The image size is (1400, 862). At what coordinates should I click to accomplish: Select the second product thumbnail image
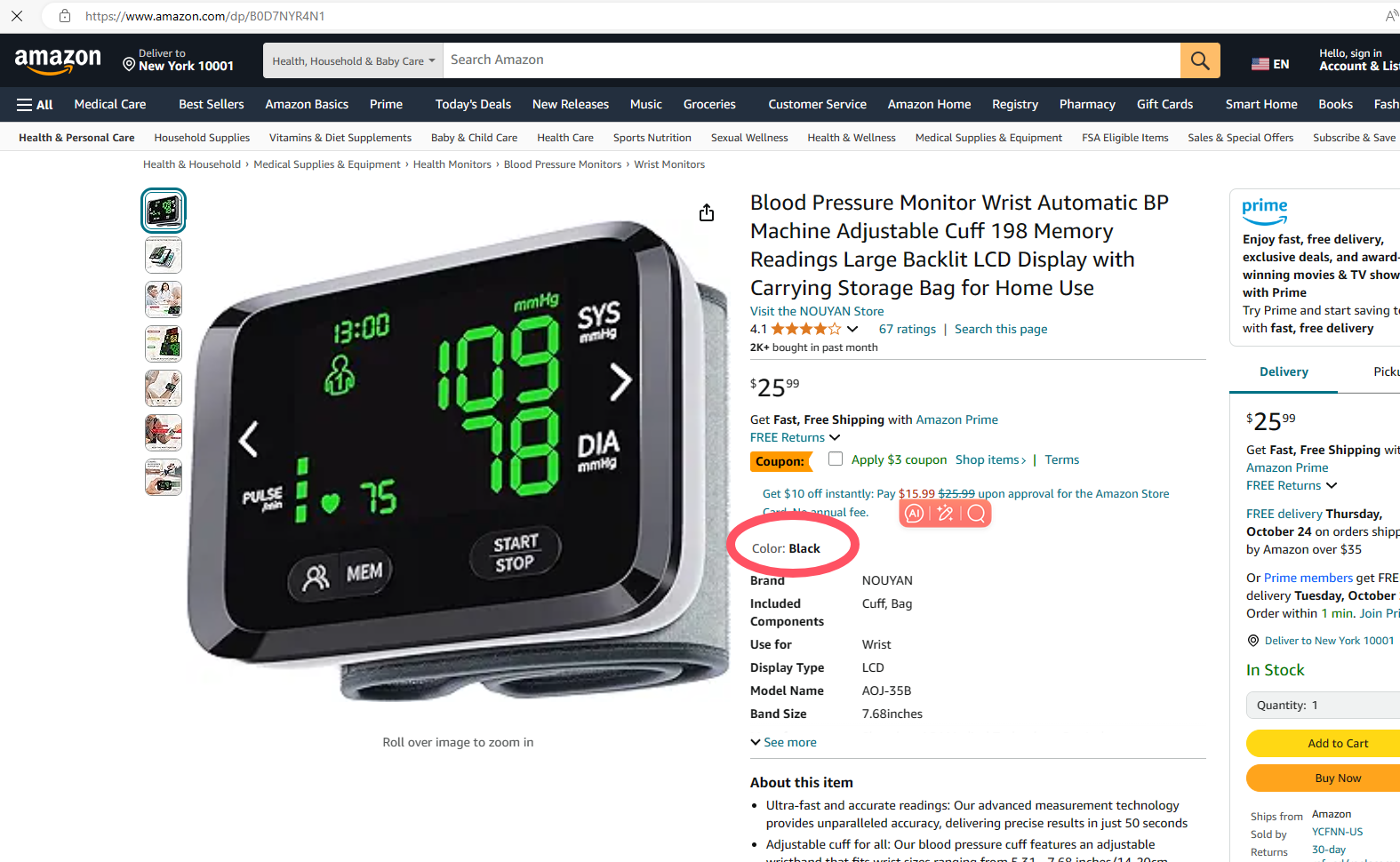164,255
